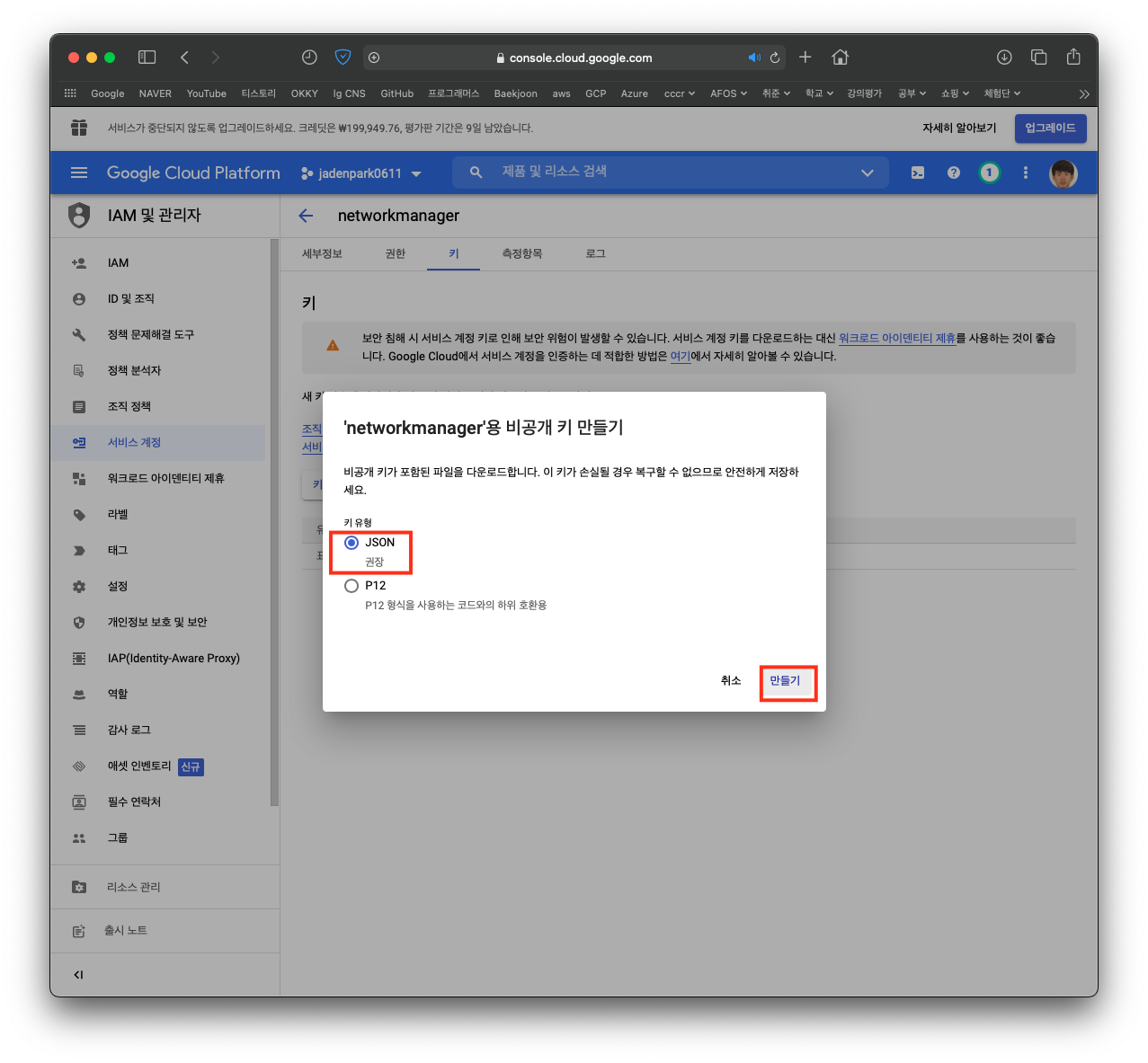This screenshot has width=1148, height=1063.
Task: Click the 필수 연락처 icon
Action: click(x=79, y=802)
